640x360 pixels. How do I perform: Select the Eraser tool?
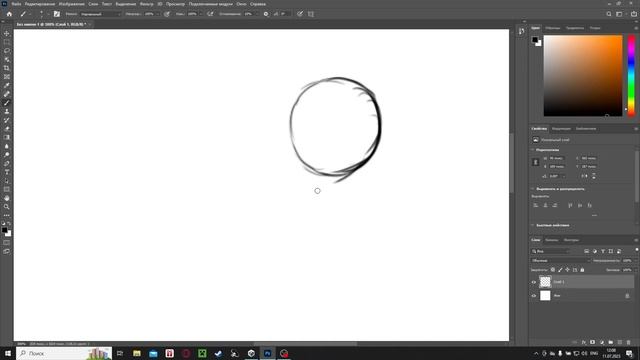click(x=7, y=129)
